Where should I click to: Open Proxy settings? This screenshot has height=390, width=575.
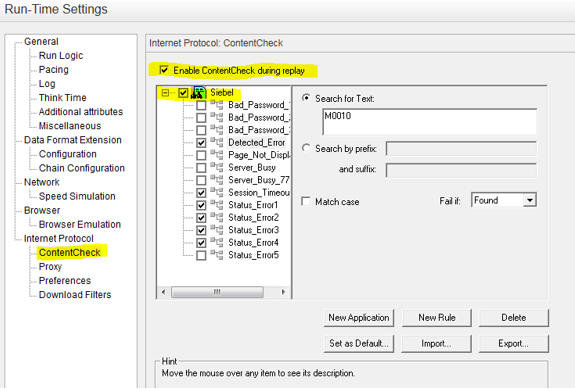point(50,266)
